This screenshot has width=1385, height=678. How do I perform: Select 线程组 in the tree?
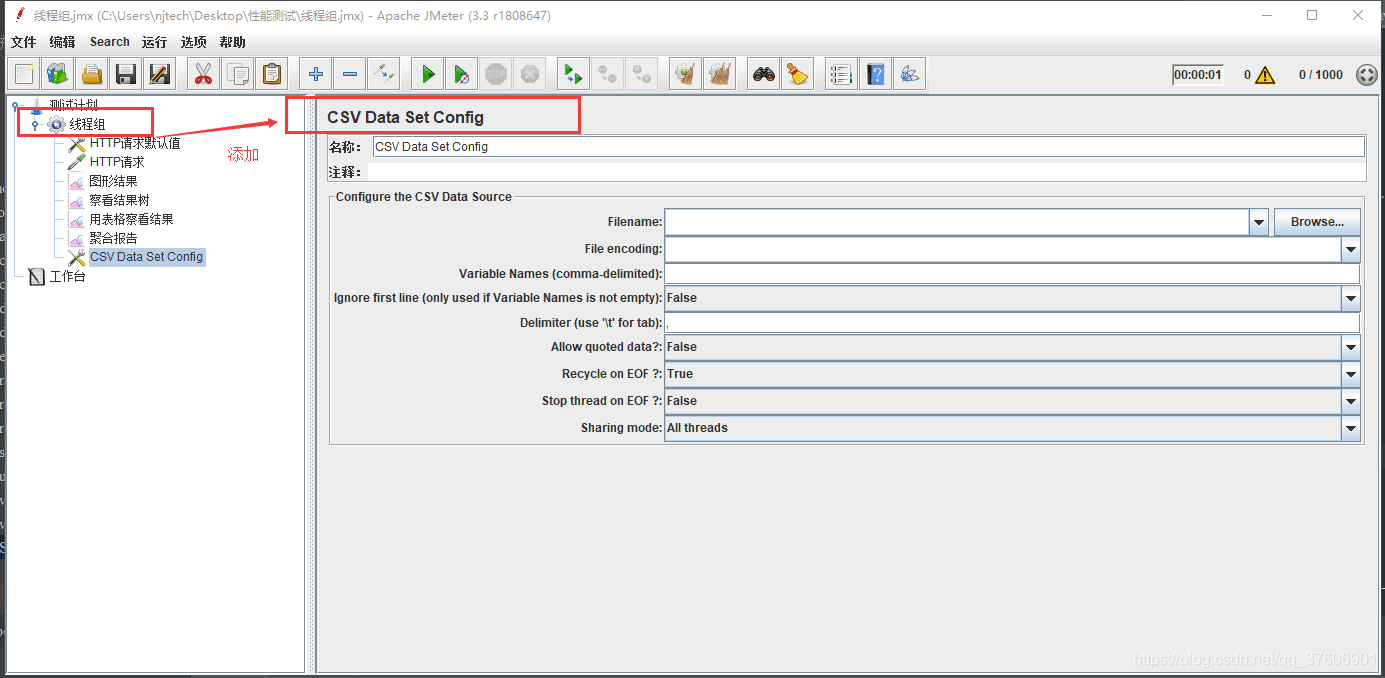[87, 125]
